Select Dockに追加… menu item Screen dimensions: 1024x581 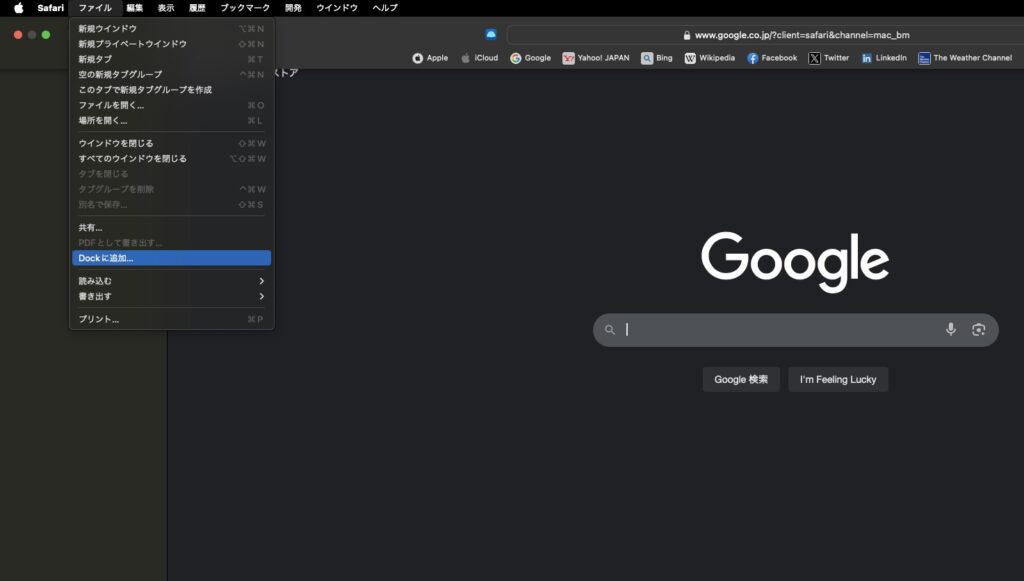[171, 259]
